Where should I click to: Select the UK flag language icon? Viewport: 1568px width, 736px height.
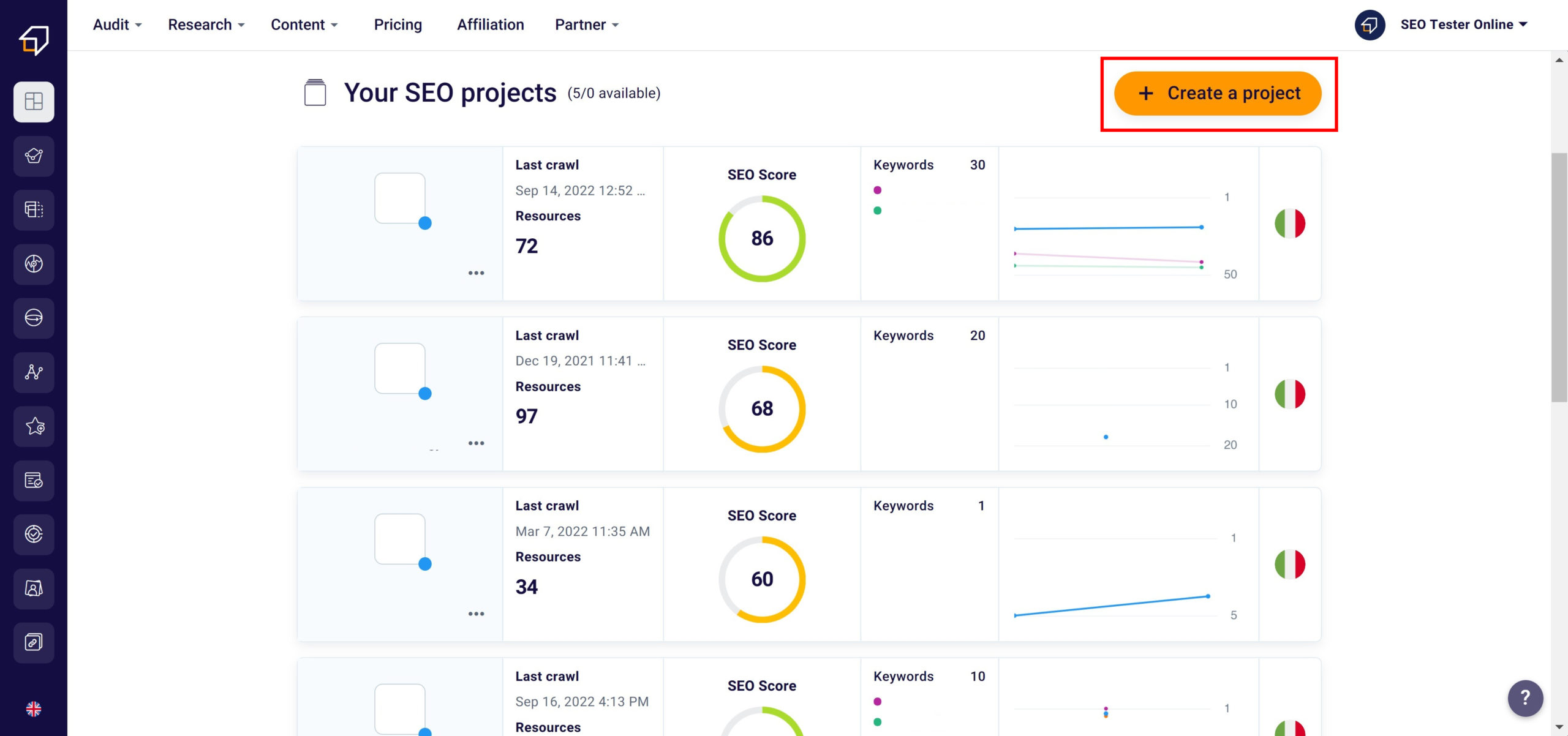pyautogui.click(x=34, y=709)
